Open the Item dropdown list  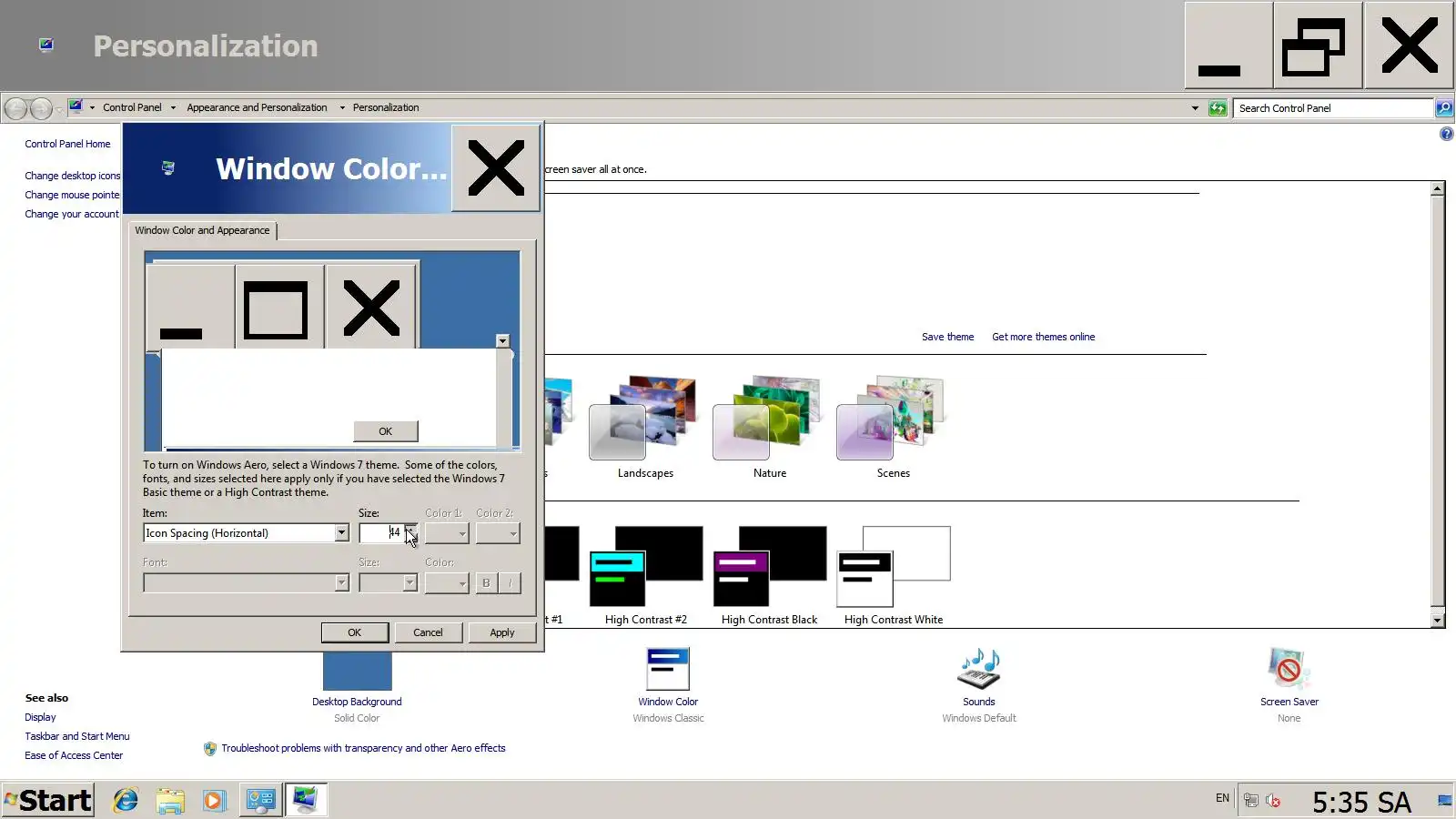(x=341, y=533)
